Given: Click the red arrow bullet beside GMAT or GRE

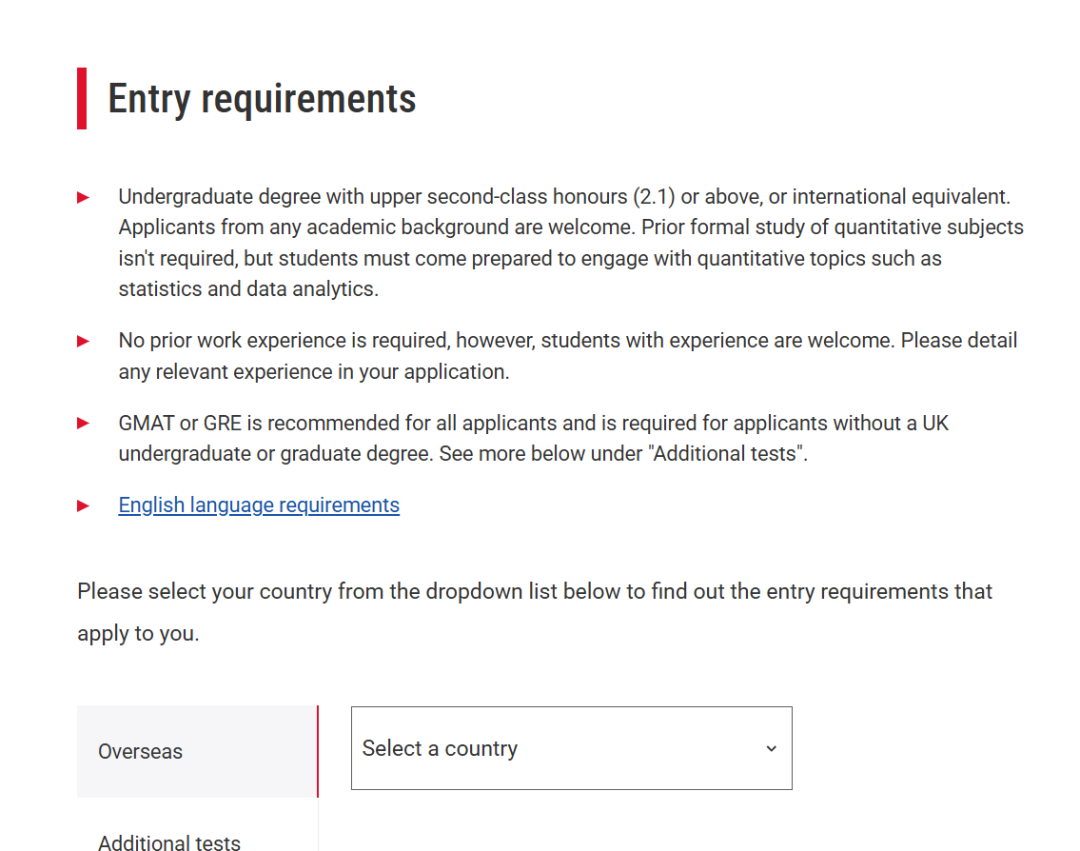Looking at the screenshot, I should click(x=84, y=424).
